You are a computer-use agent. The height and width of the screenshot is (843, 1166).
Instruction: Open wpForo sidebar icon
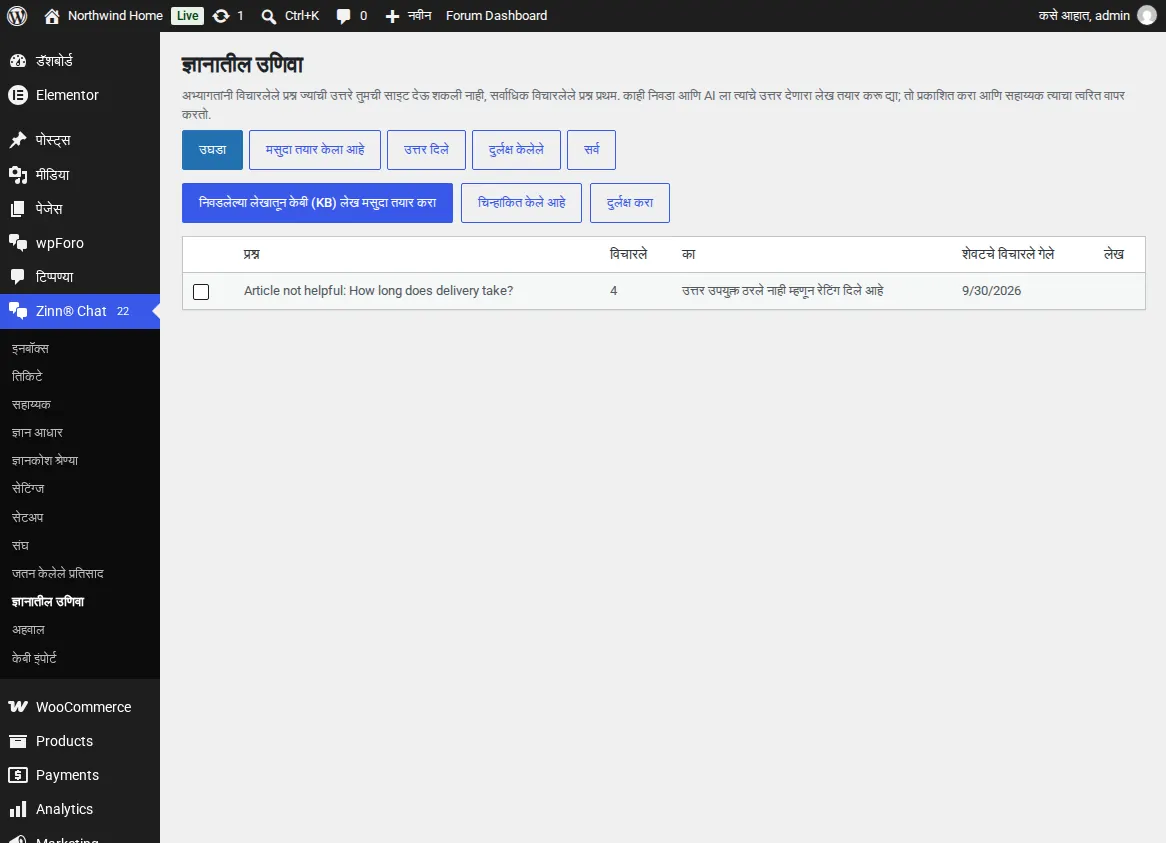pyautogui.click(x=18, y=242)
